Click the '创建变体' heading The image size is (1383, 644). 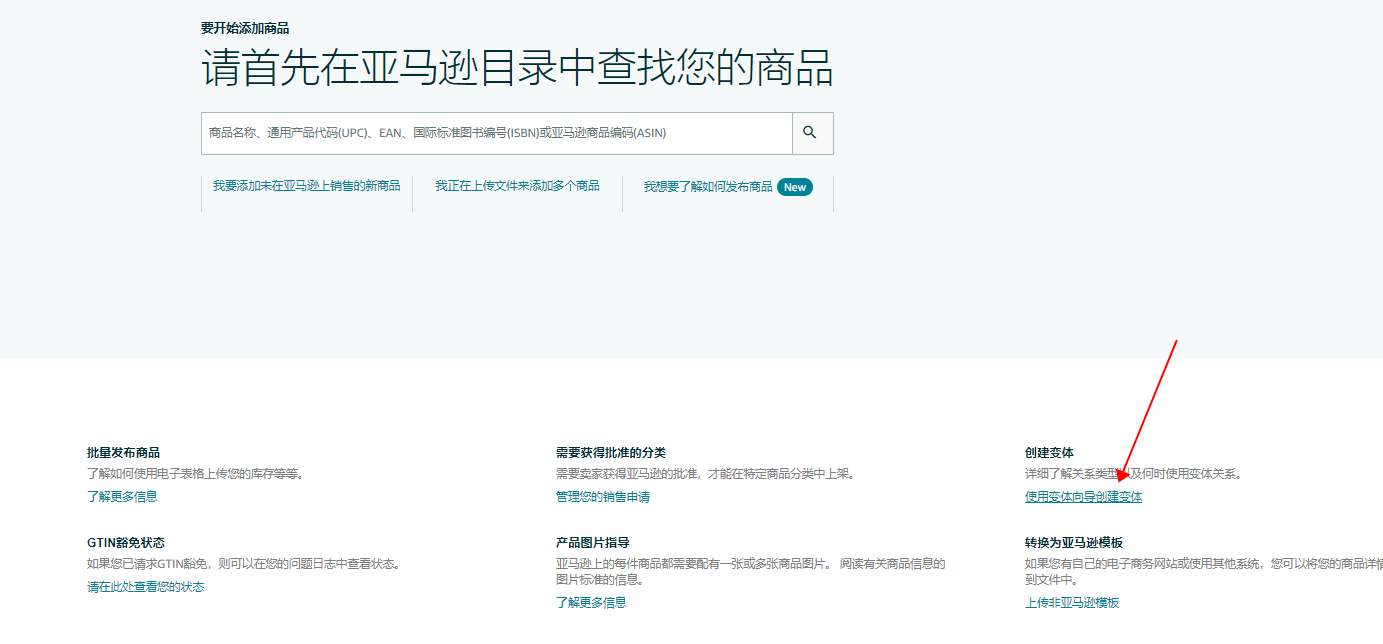point(1049,453)
